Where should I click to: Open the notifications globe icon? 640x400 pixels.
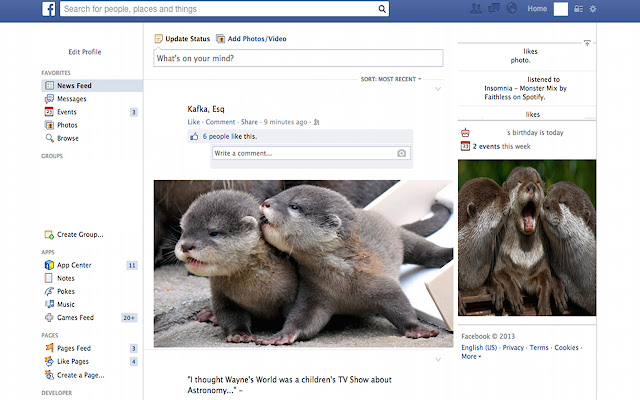click(511, 9)
